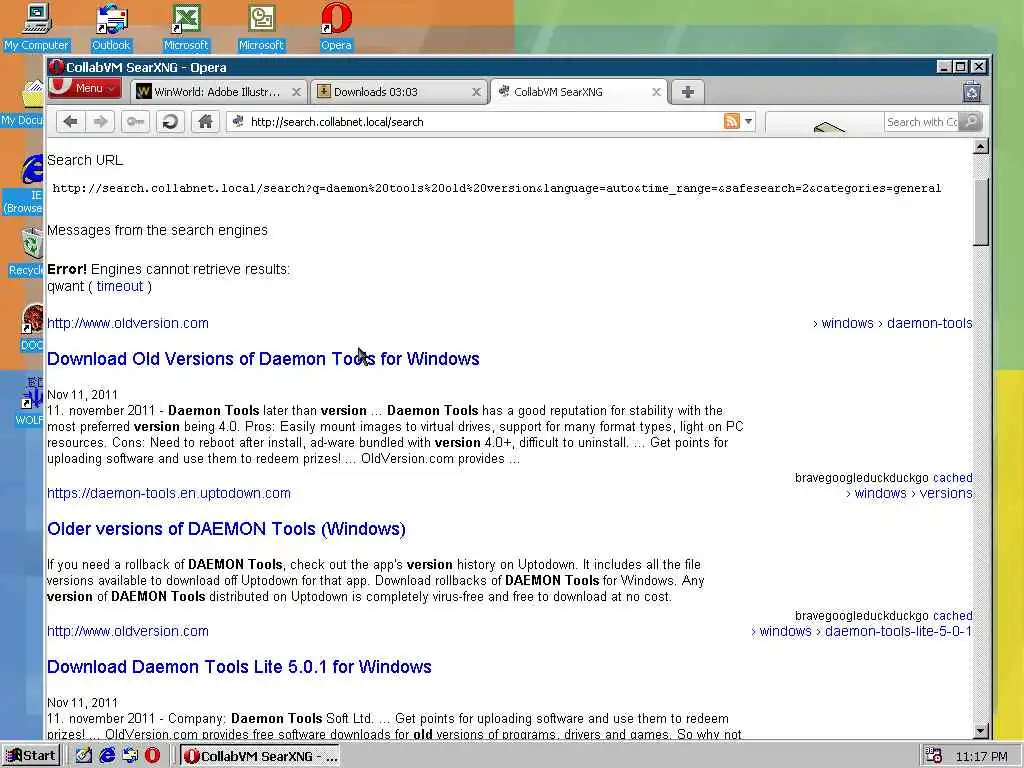Expand the address bar dropdown arrow
Image resolution: width=1024 pixels, height=768 pixels.
(748, 121)
